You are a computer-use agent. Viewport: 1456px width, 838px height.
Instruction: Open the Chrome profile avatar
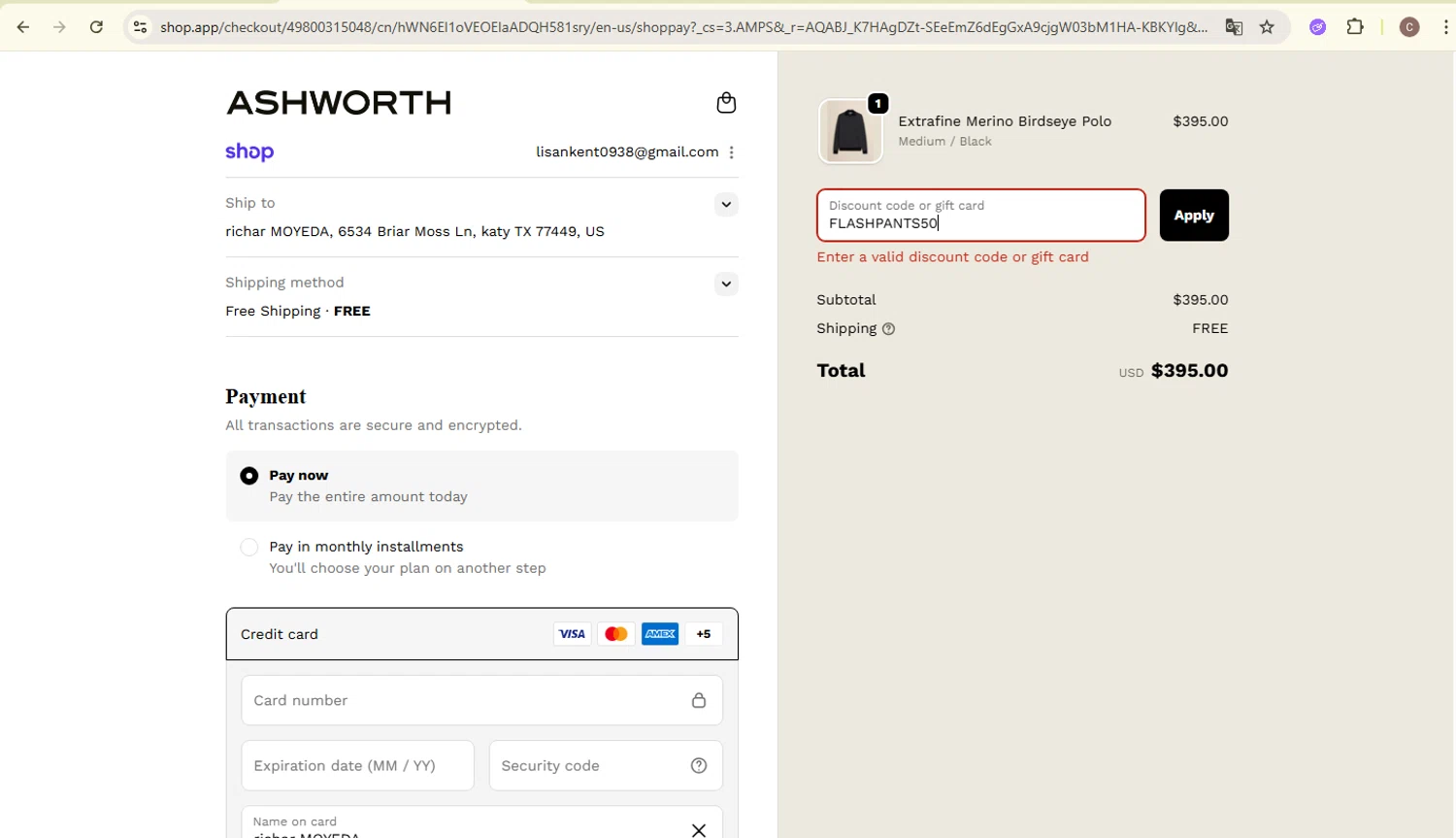[x=1409, y=27]
